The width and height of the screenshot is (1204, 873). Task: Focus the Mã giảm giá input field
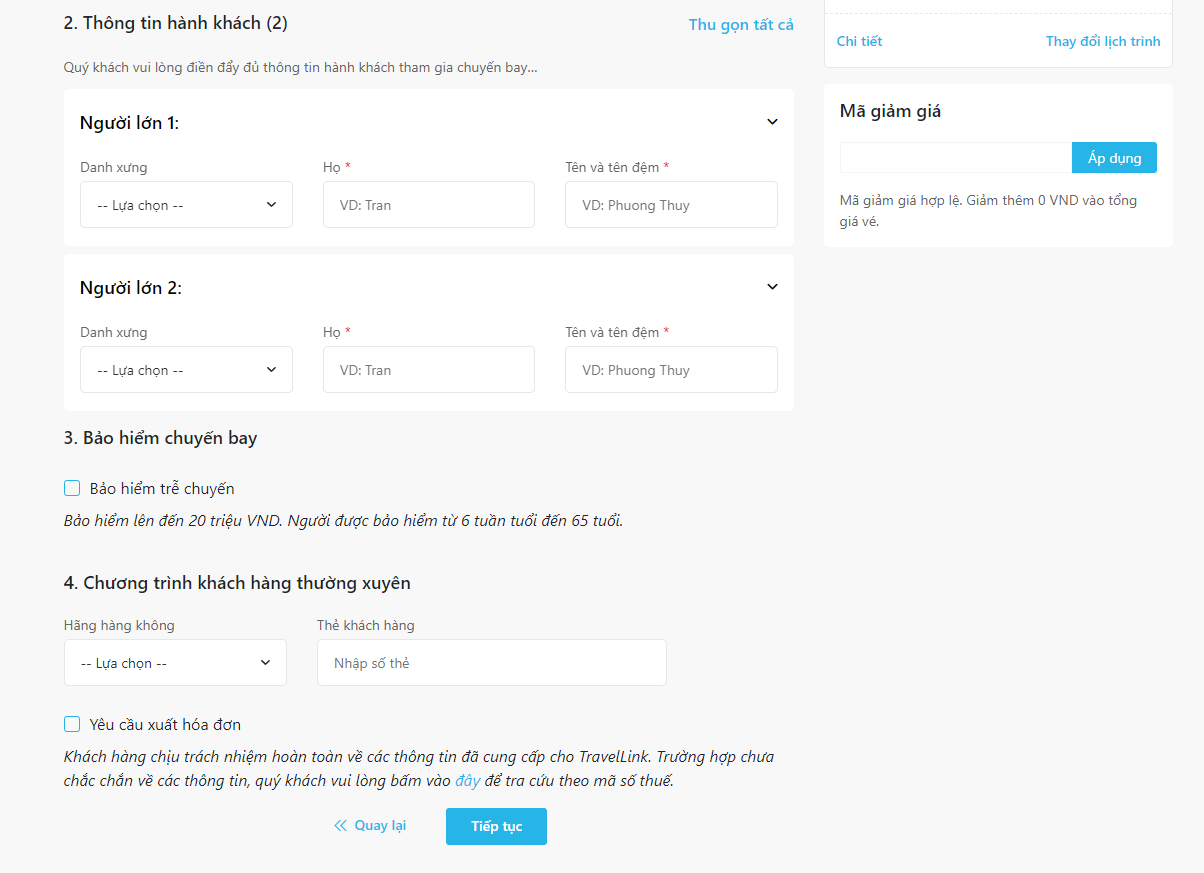pos(955,158)
